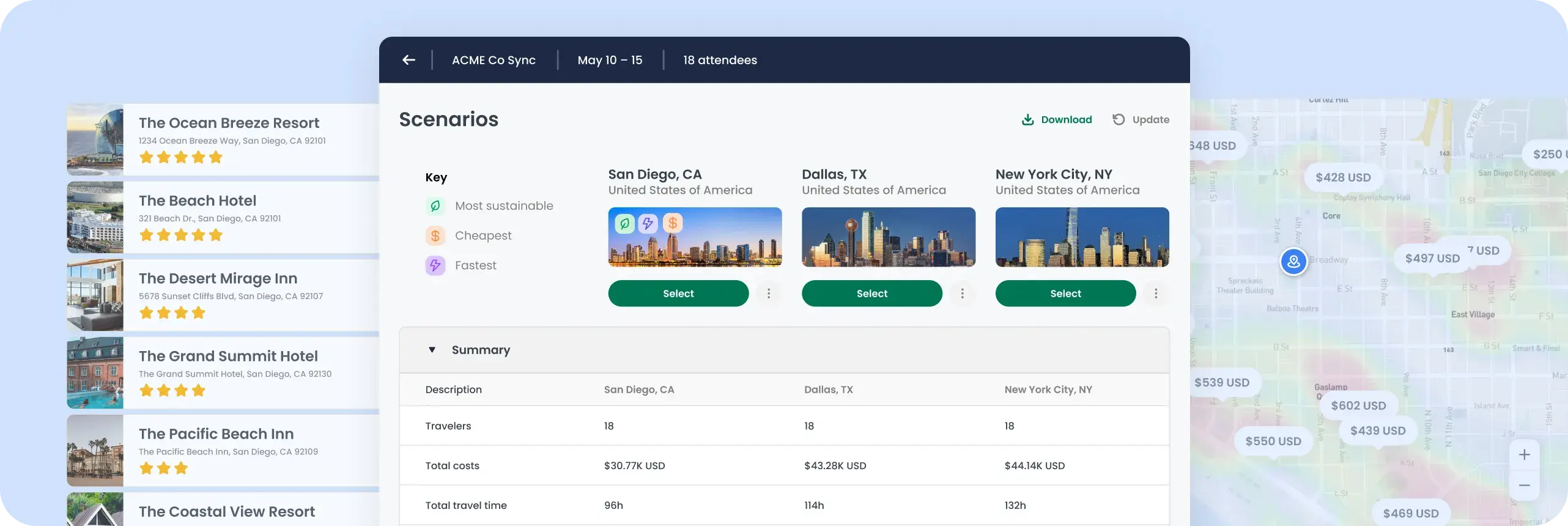Click The Pacific Beach Inn title
The height and width of the screenshot is (526, 1568).
pos(216,434)
